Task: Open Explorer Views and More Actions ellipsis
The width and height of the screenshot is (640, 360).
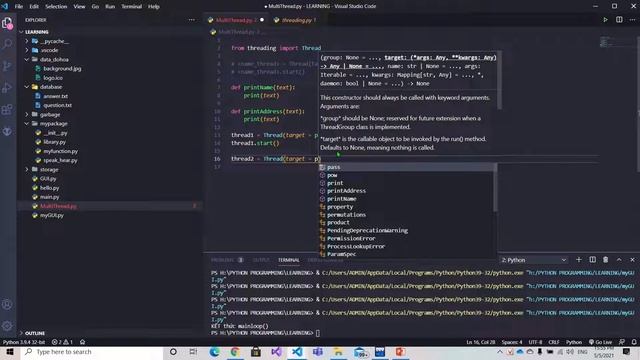Action: [x=191, y=20]
